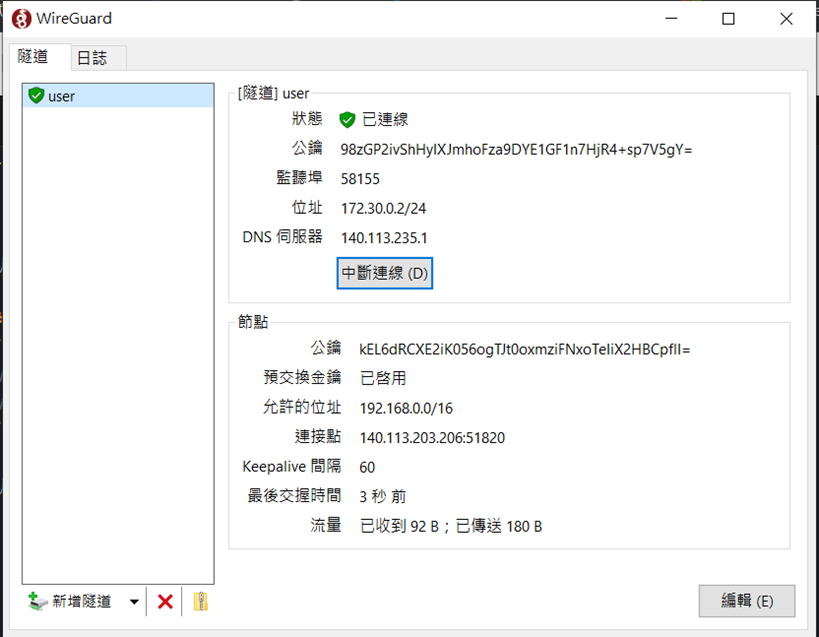The width and height of the screenshot is (819, 637).
Task: Select the 隧道 tab
Action: (x=33, y=57)
